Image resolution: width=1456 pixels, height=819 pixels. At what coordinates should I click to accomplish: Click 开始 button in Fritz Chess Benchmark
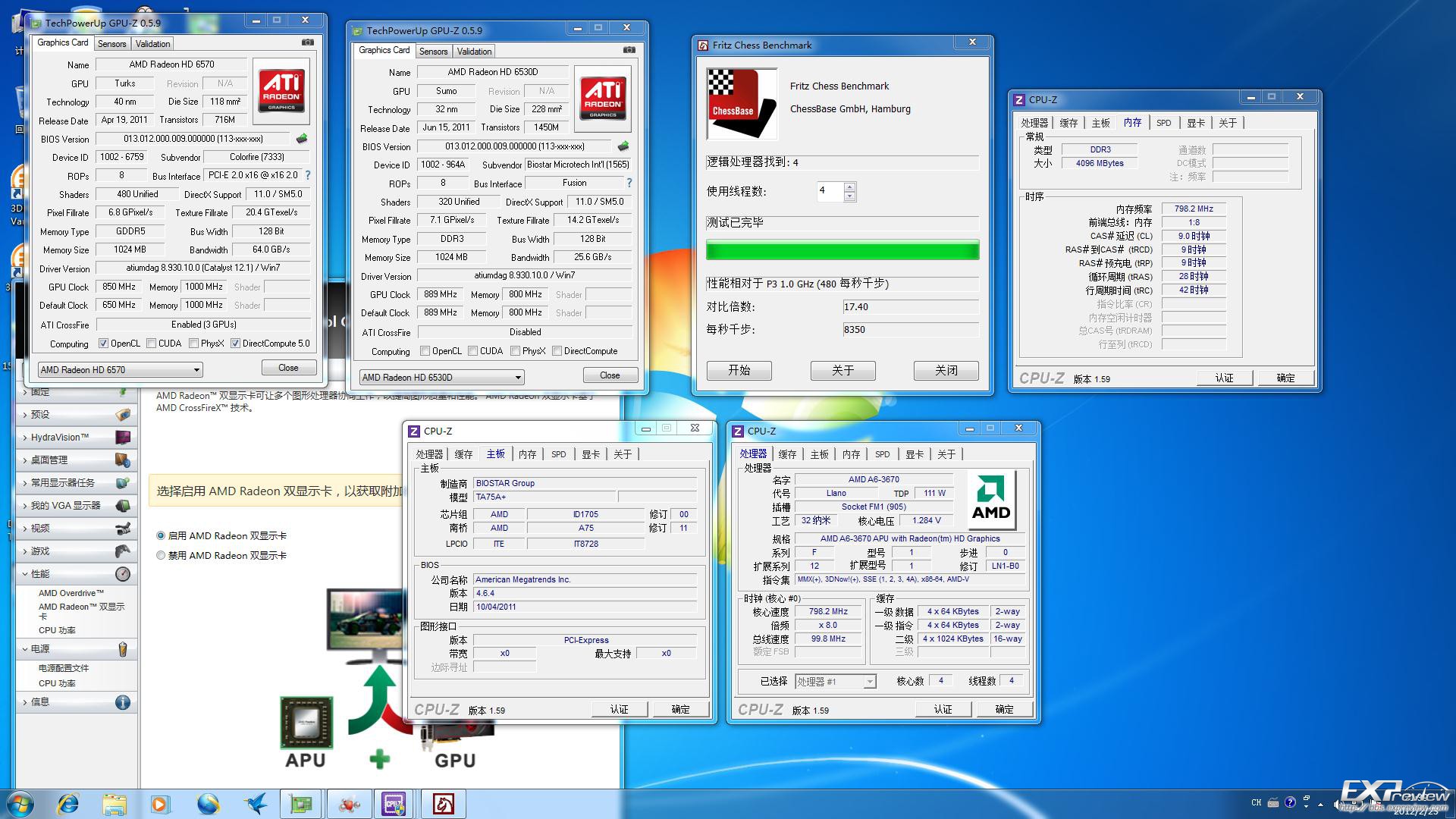(x=739, y=370)
